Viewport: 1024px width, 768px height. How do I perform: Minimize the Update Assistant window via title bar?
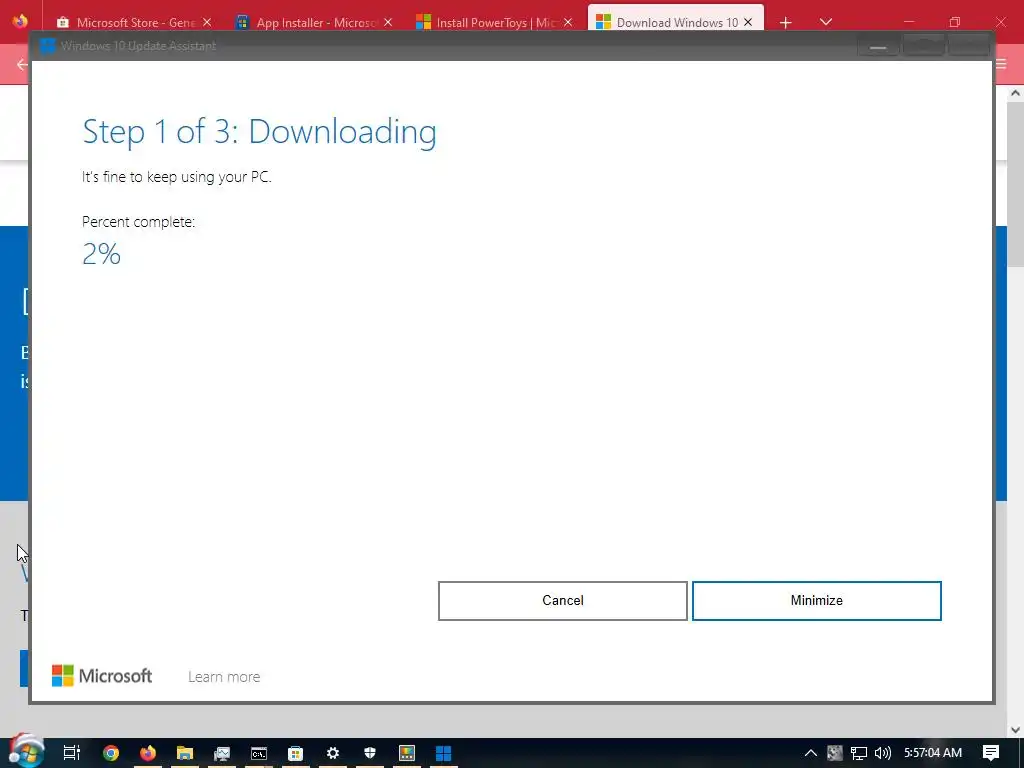878,46
